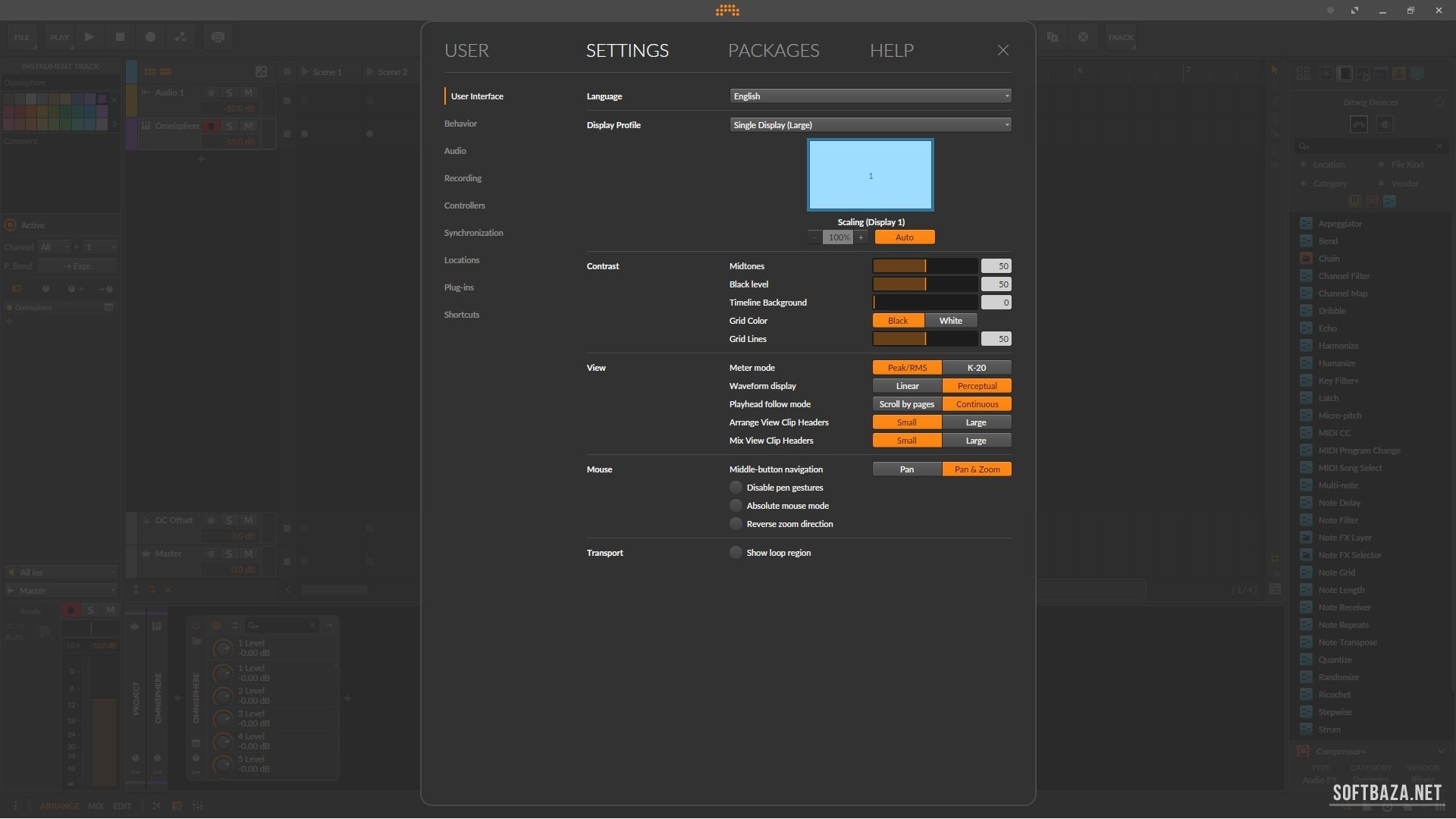Enable Disable pen gestures option

click(736, 488)
